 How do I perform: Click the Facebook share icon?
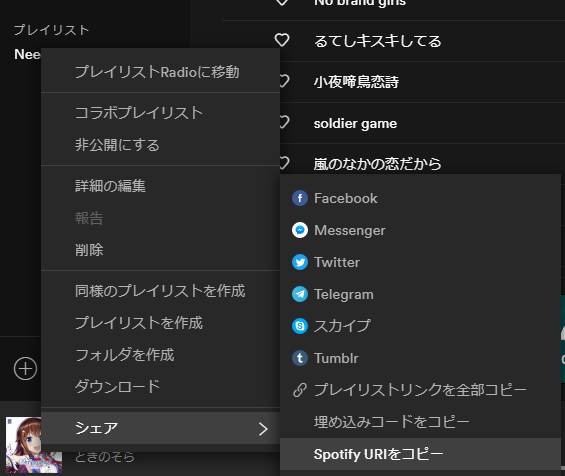coord(300,198)
